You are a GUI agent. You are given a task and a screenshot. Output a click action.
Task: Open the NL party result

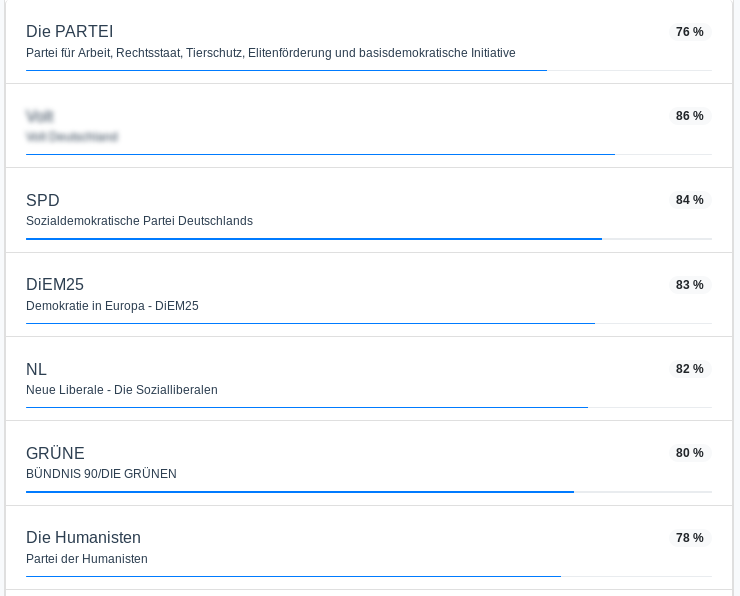369,378
